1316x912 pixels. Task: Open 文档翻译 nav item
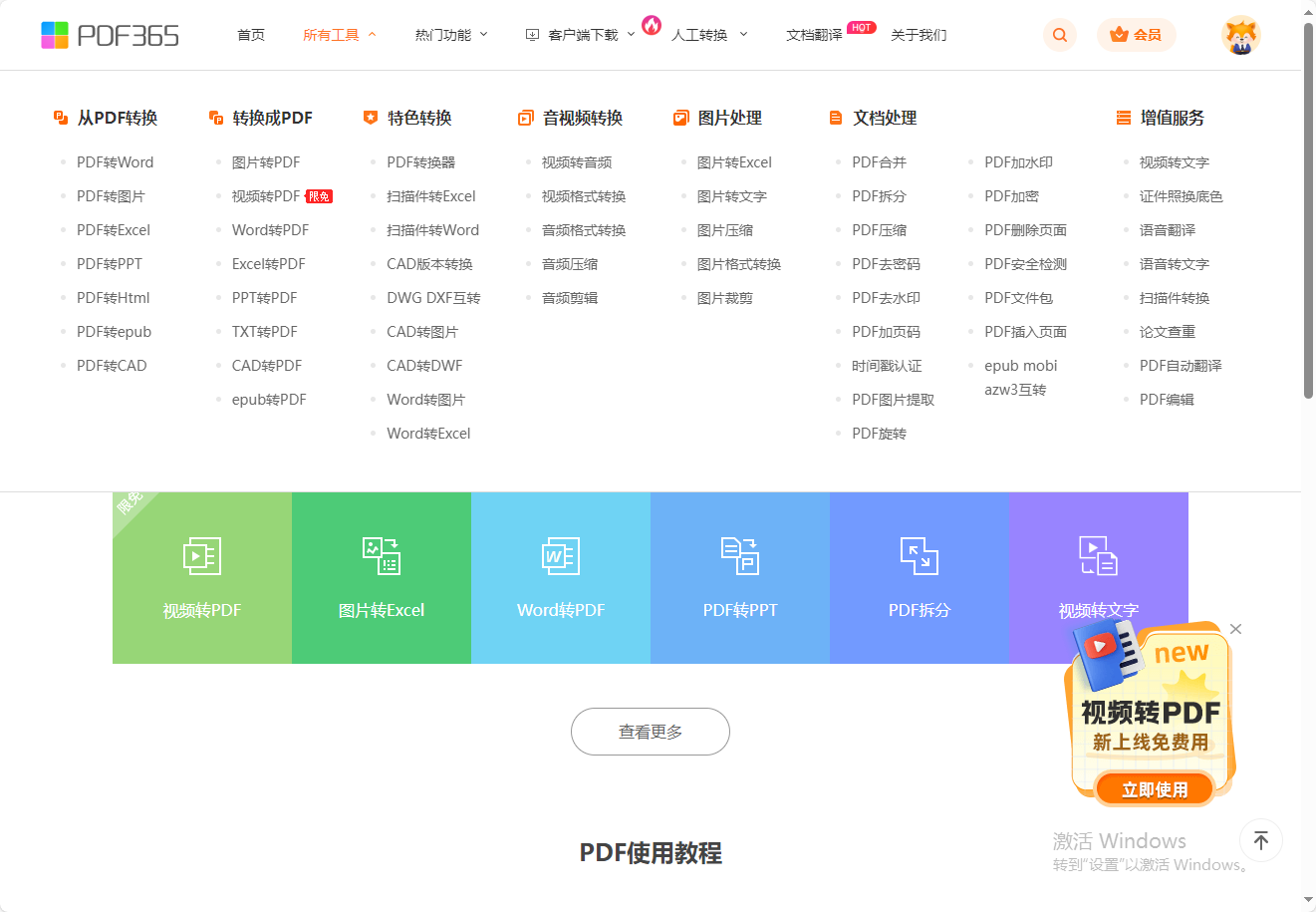coord(814,35)
